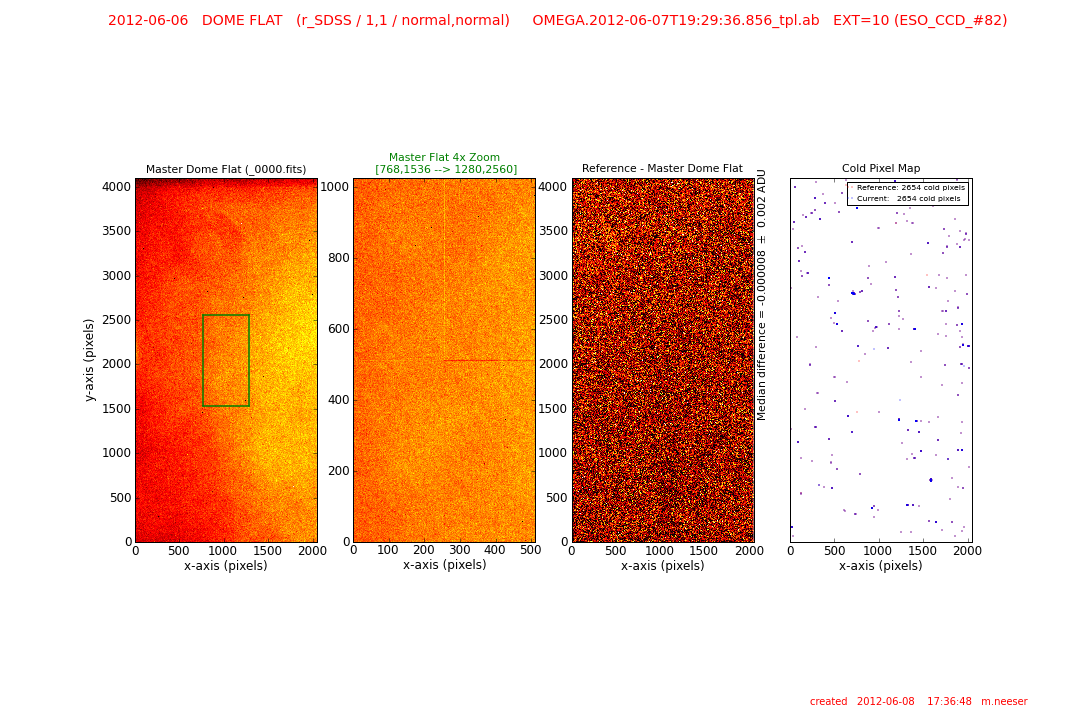Click the red header title with DOME FLAT
Viewport: 1080px width, 720px height.
click(557, 20)
